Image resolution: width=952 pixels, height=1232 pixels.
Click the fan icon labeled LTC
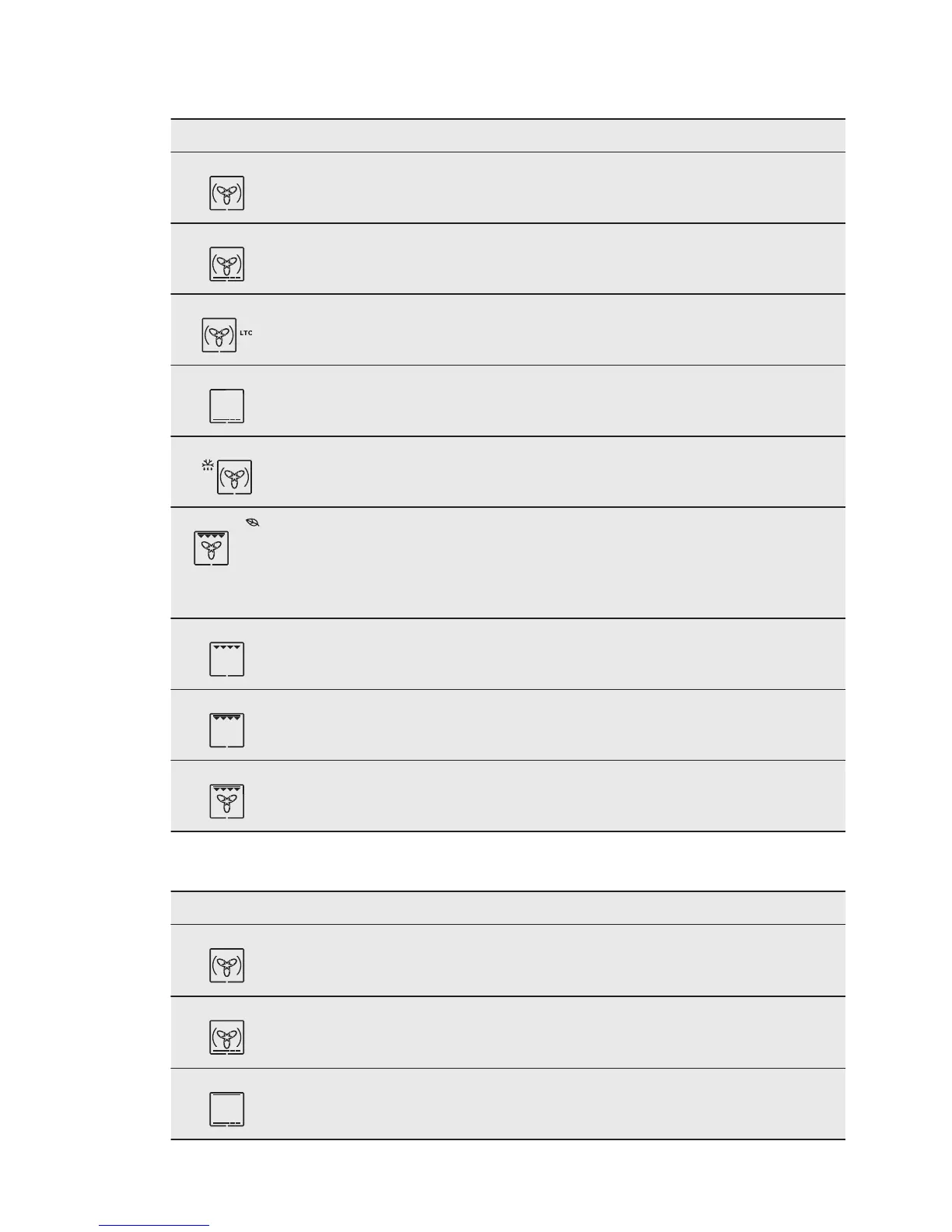tap(219, 334)
